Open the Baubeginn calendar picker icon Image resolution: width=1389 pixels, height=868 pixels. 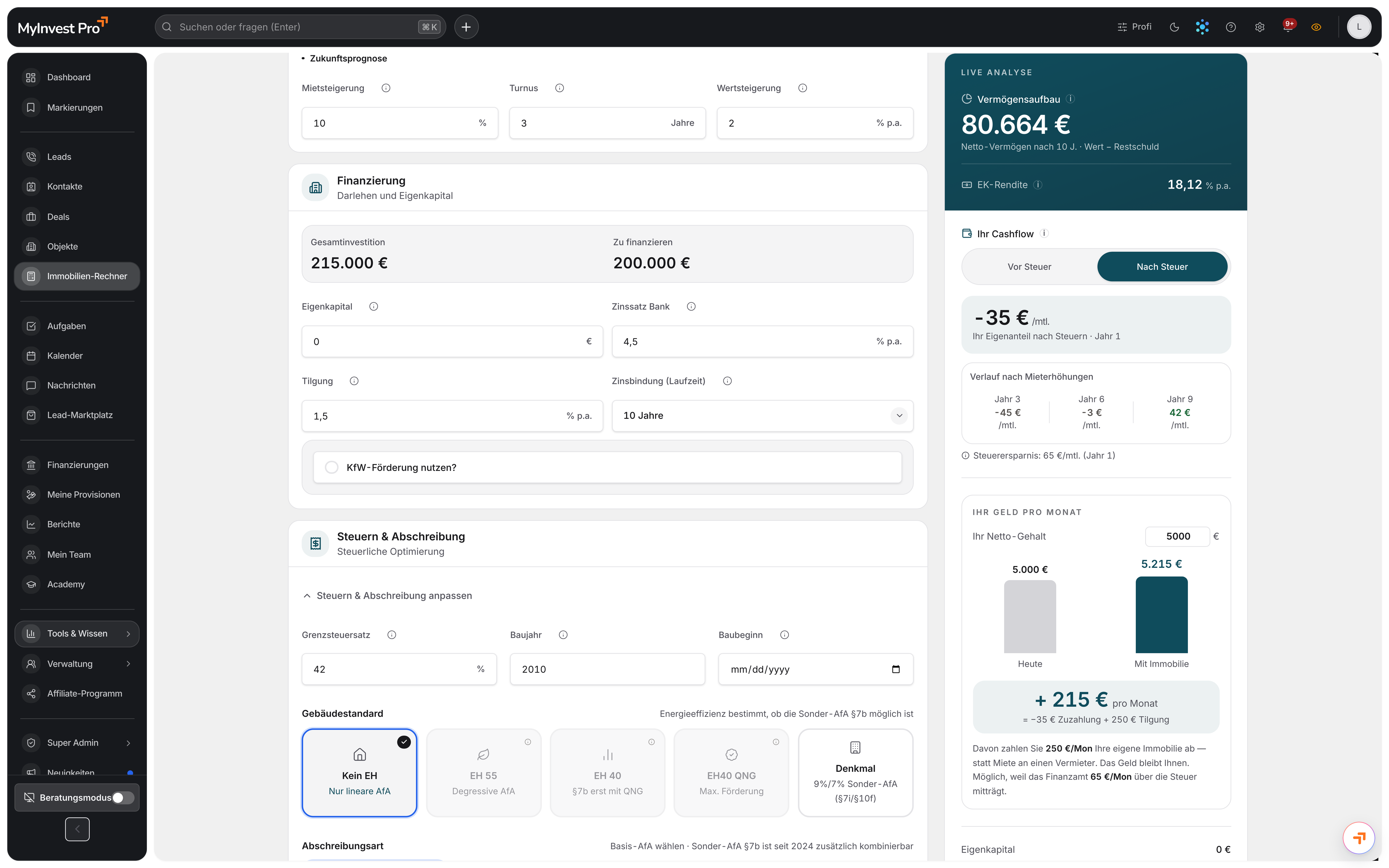(896, 669)
